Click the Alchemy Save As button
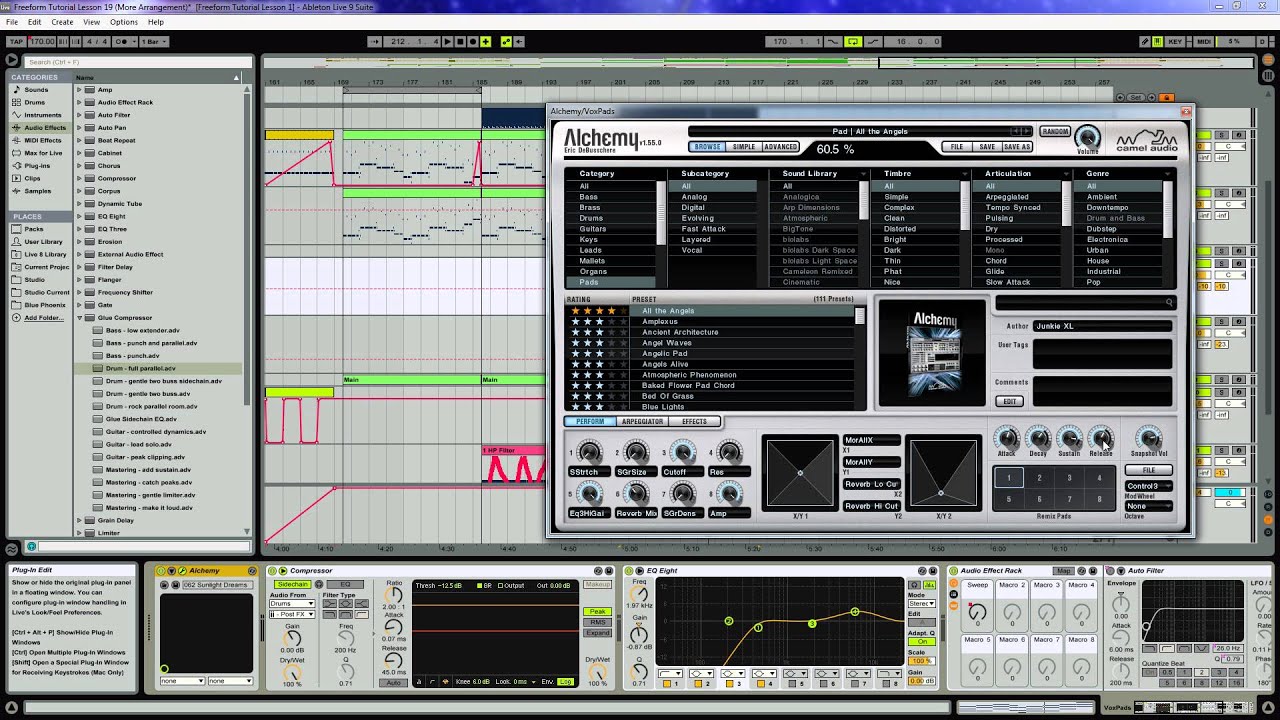This screenshot has width=1280, height=720. 1016,147
